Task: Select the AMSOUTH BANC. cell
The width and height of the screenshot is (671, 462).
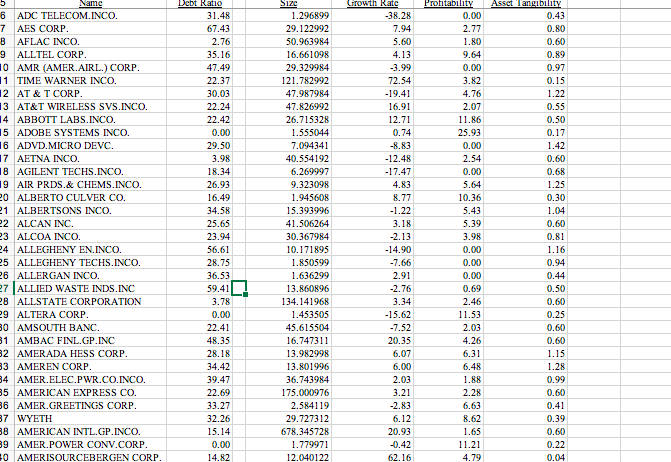Action: pos(91,328)
